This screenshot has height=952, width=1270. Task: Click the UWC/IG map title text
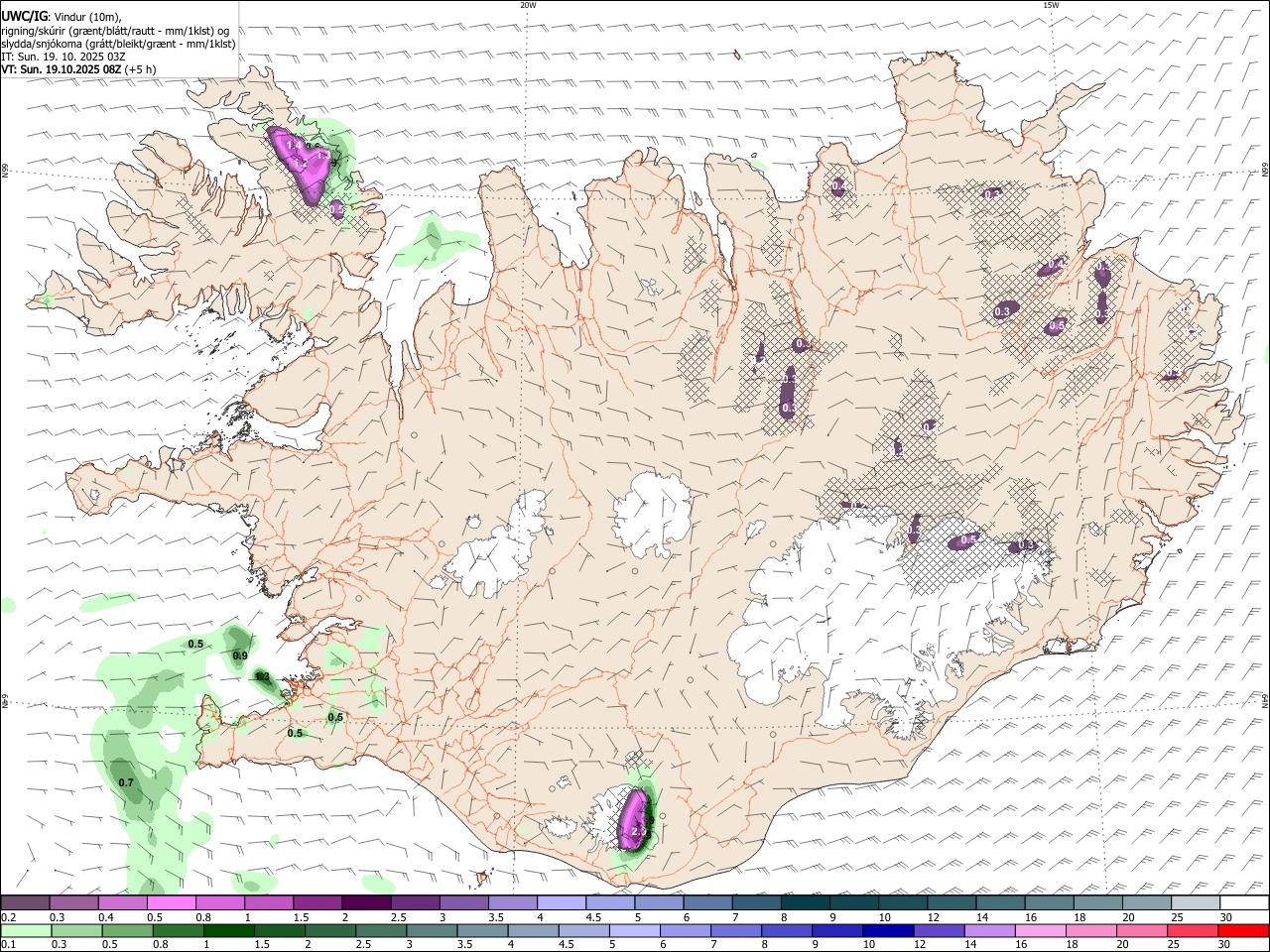point(24,16)
